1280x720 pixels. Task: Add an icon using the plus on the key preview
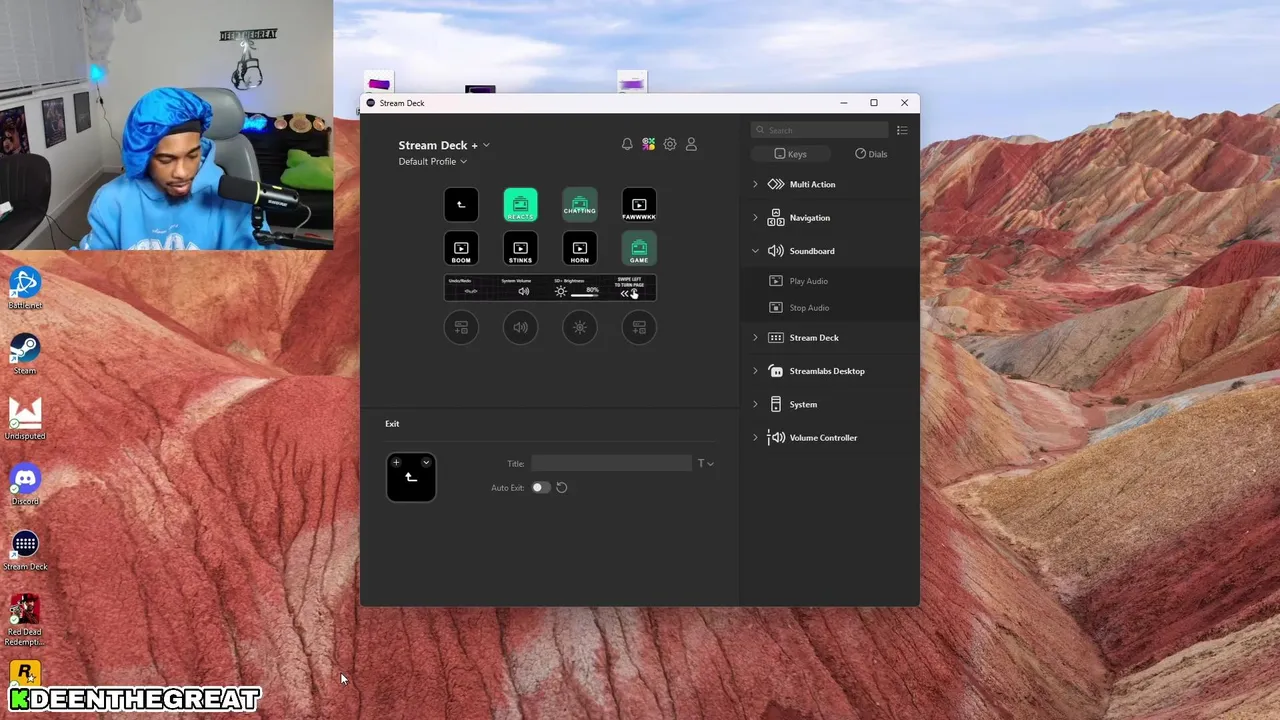pyautogui.click(x=396, y=462)
